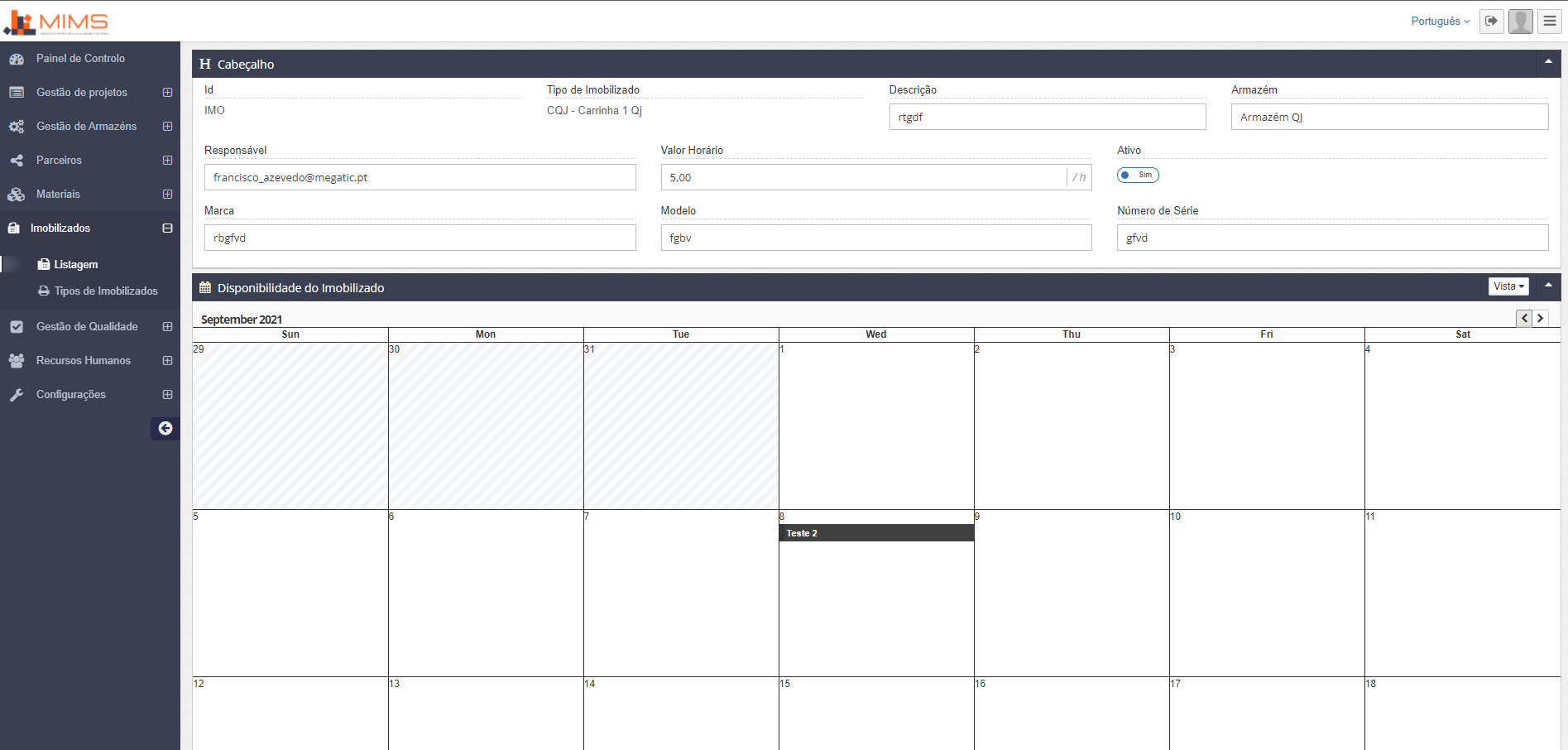Click the September 2021 title
Image resolution: width=1568 pixels, height=750 pixels.
click(242, 320)
